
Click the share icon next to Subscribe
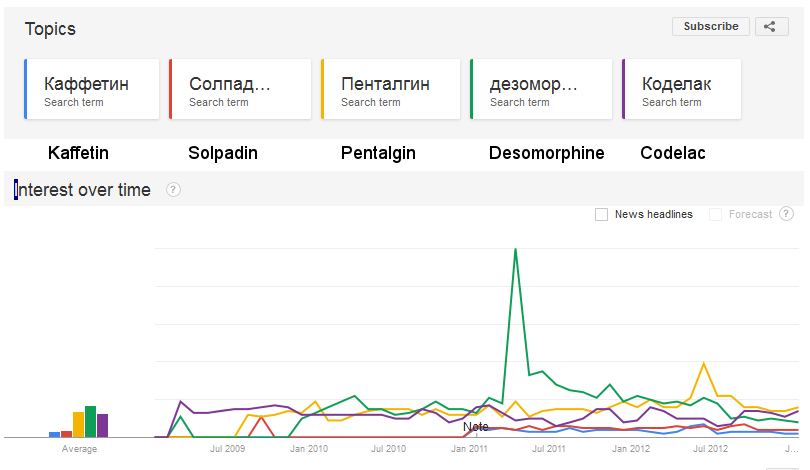click(x=770, y=27)
